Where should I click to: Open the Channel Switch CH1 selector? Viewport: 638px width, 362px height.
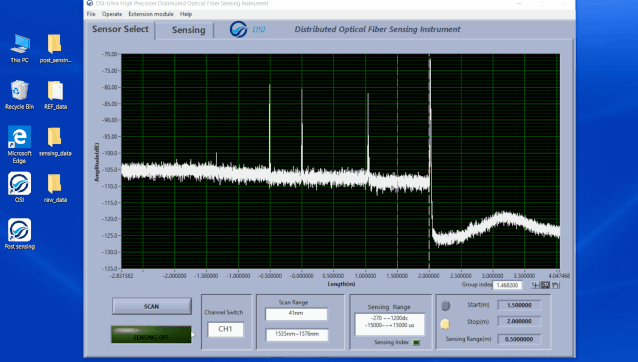225,329
